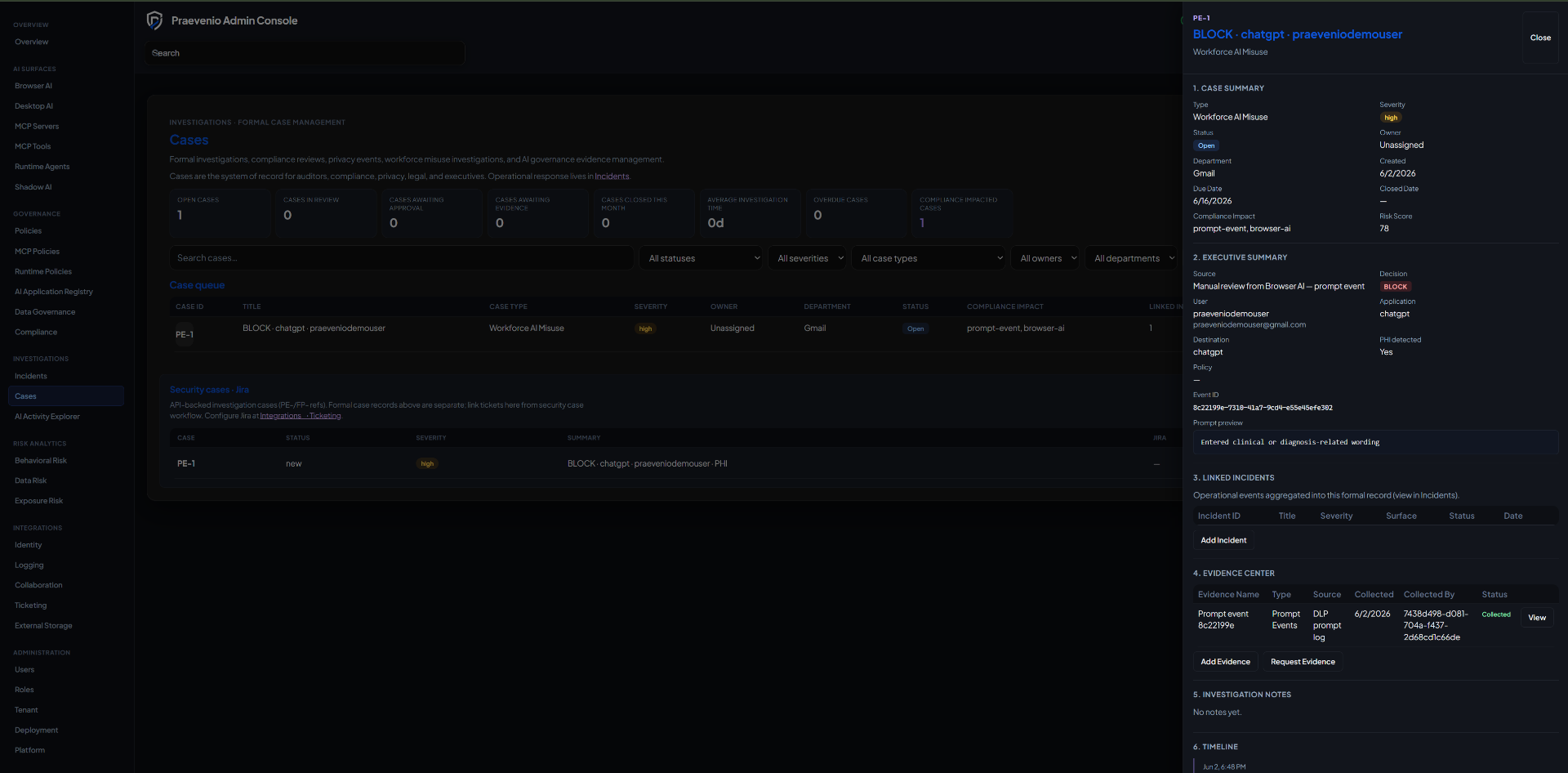Open Deployment administration page
The height and width of the screenshot is (773, 1568).
click(36, 731)
